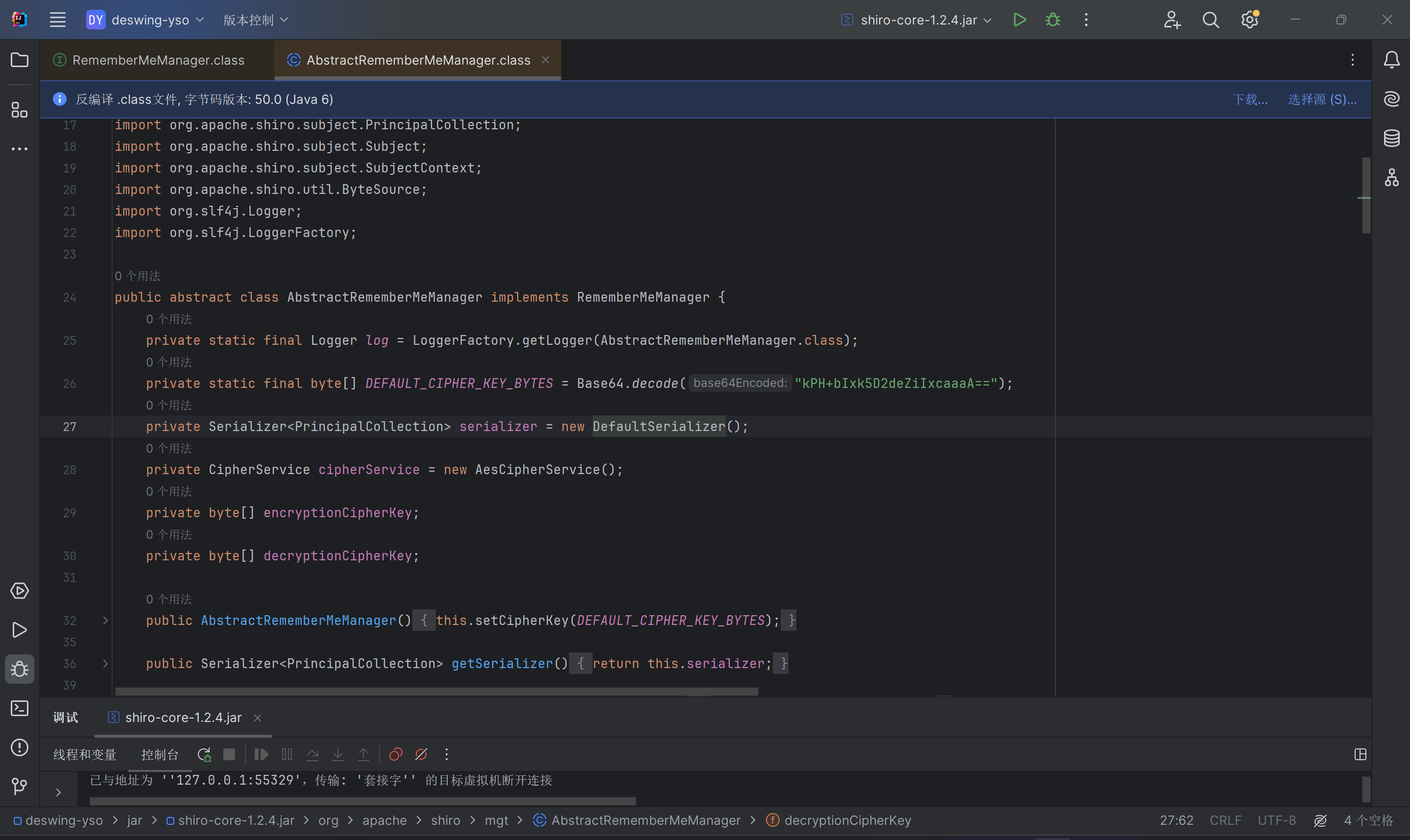Open the Git tool window icon
Screen dimensions: 1410x840
[x=19, y=786]
